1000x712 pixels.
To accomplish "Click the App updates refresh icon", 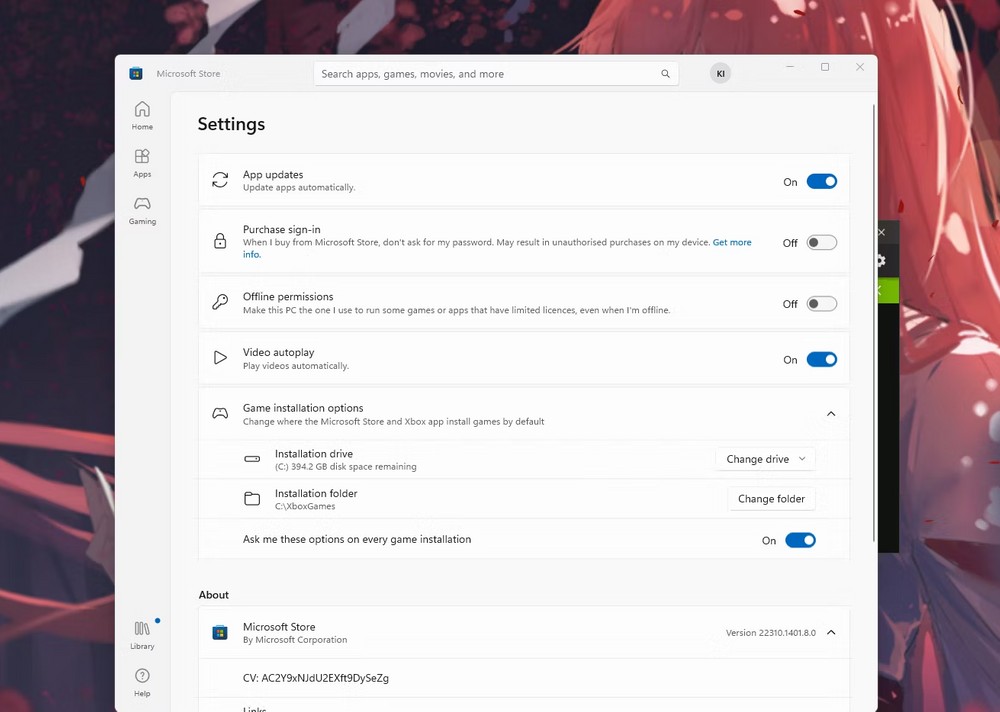I will 220,180.
